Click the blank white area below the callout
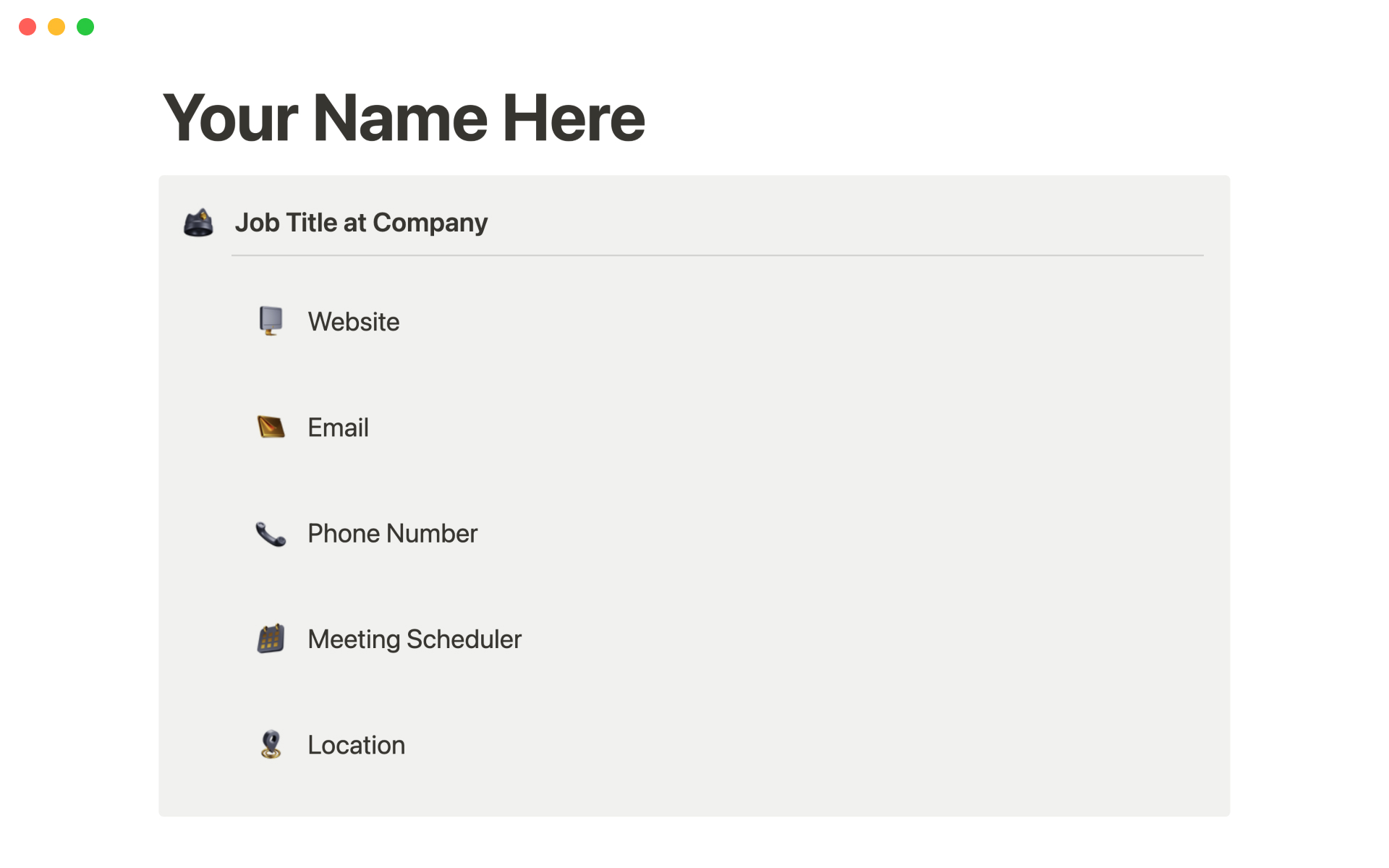1389x868 pixels. click(x=694, y=843)
